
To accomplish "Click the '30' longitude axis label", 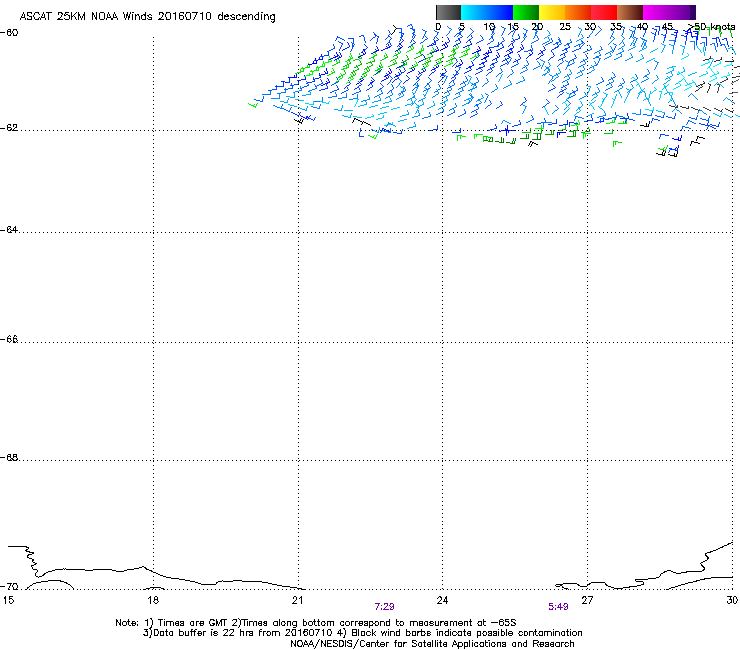I will 732,600.
